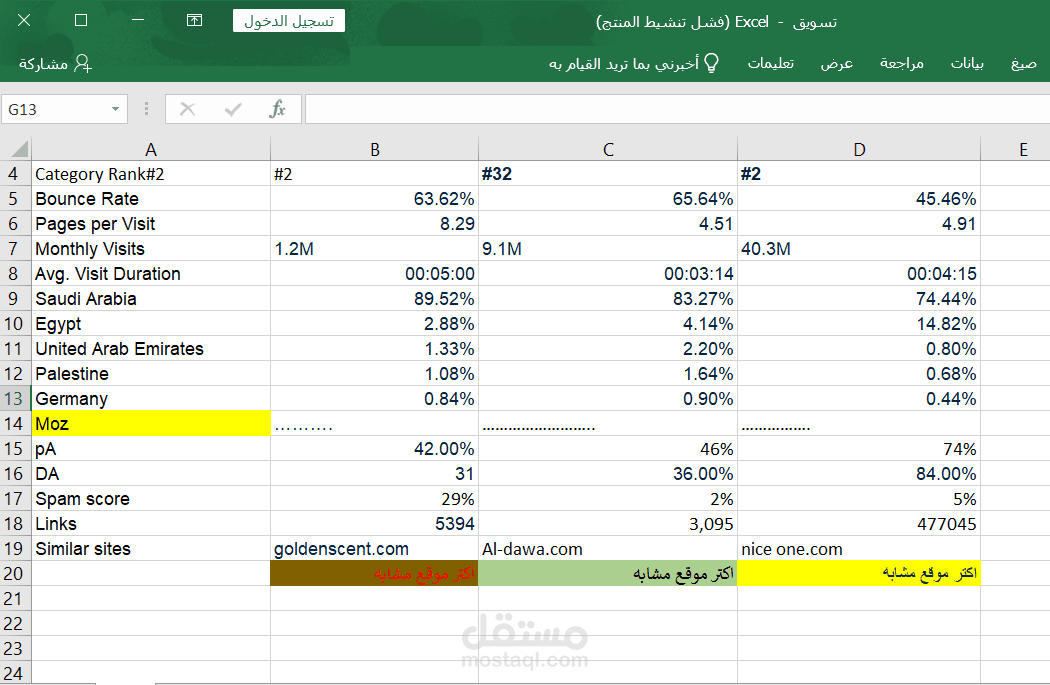Image resolution: width=1050 pixels, height=685 pixels.
Task: Open the عرض (View) tab
Action: point(836,64)
